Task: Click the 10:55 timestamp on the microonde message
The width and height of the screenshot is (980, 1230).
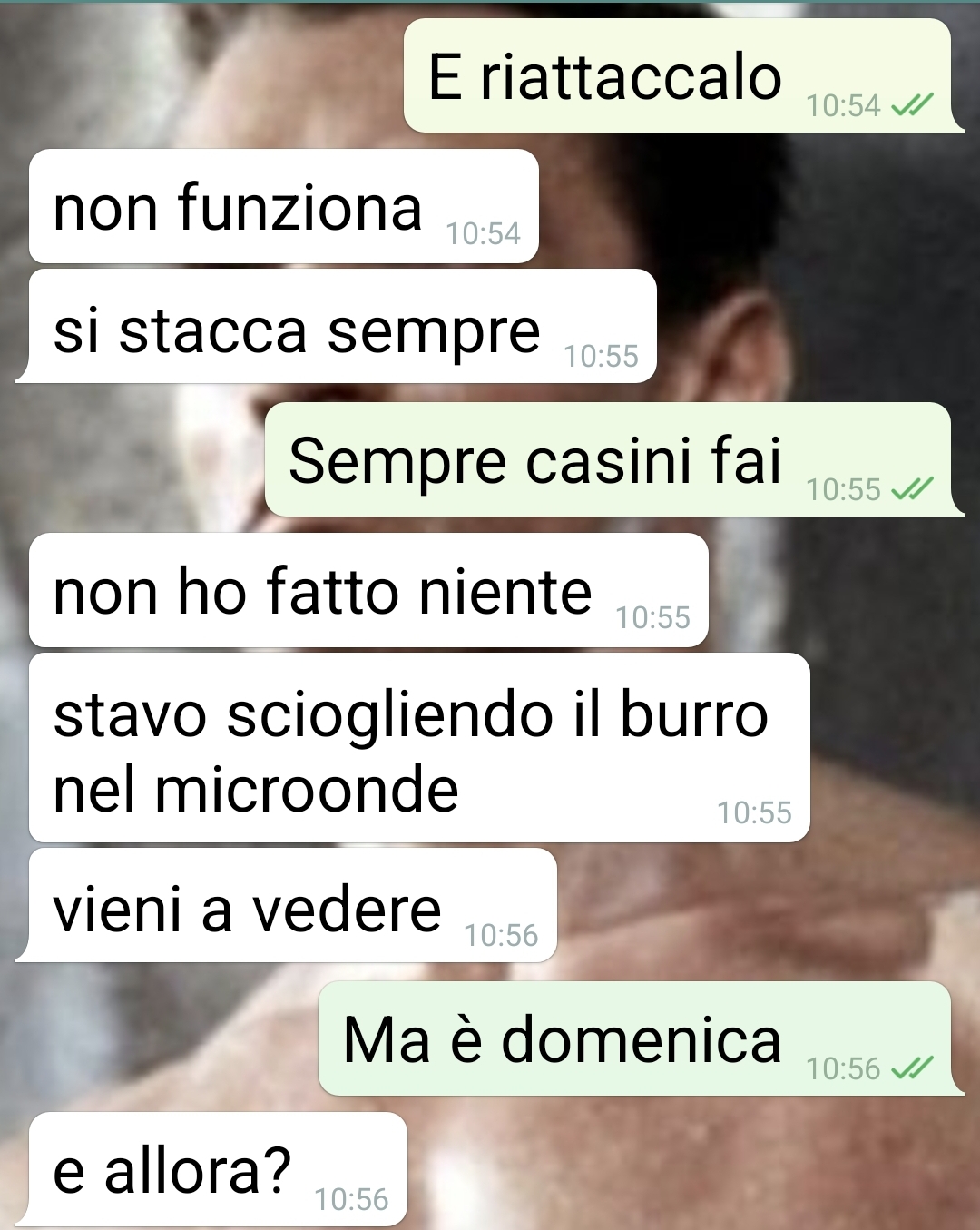Action: [754, 812]
